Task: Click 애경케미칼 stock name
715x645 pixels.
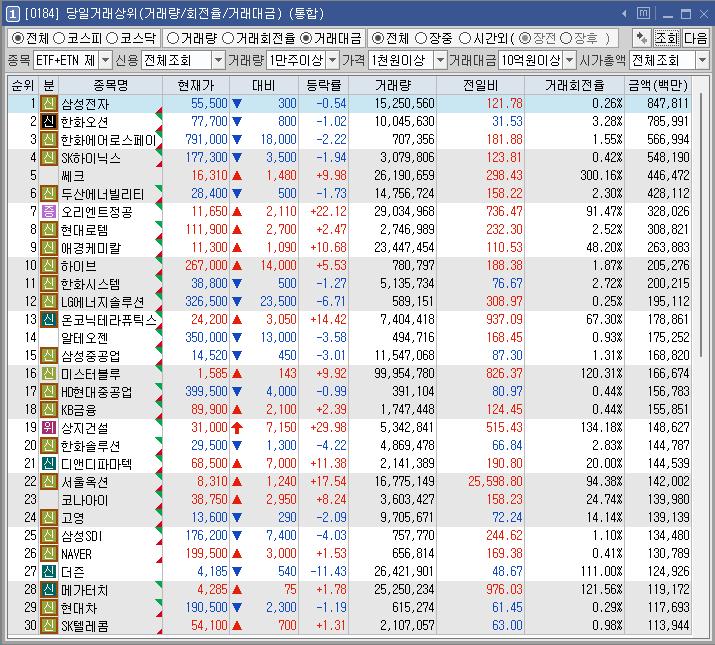Action: (x=91, y=248)
